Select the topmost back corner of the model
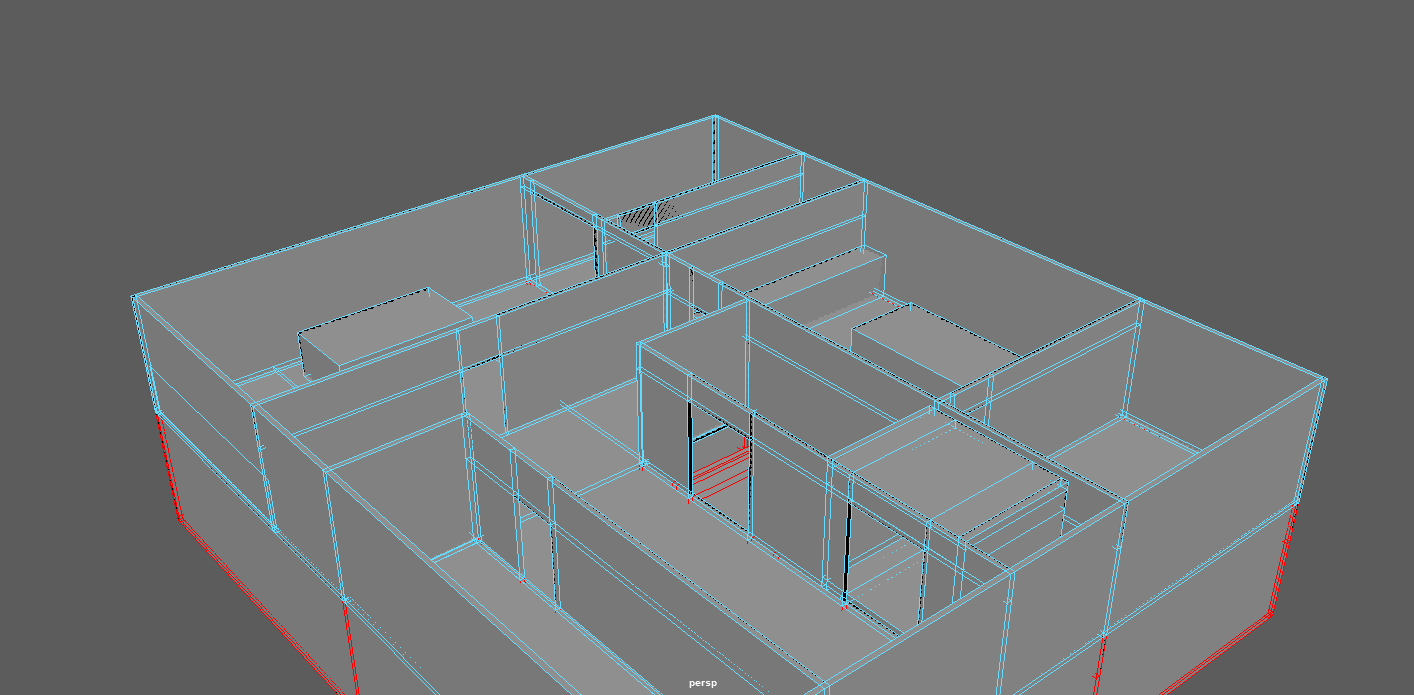The width and height of the screenshot is (1414, 695). 715,117
